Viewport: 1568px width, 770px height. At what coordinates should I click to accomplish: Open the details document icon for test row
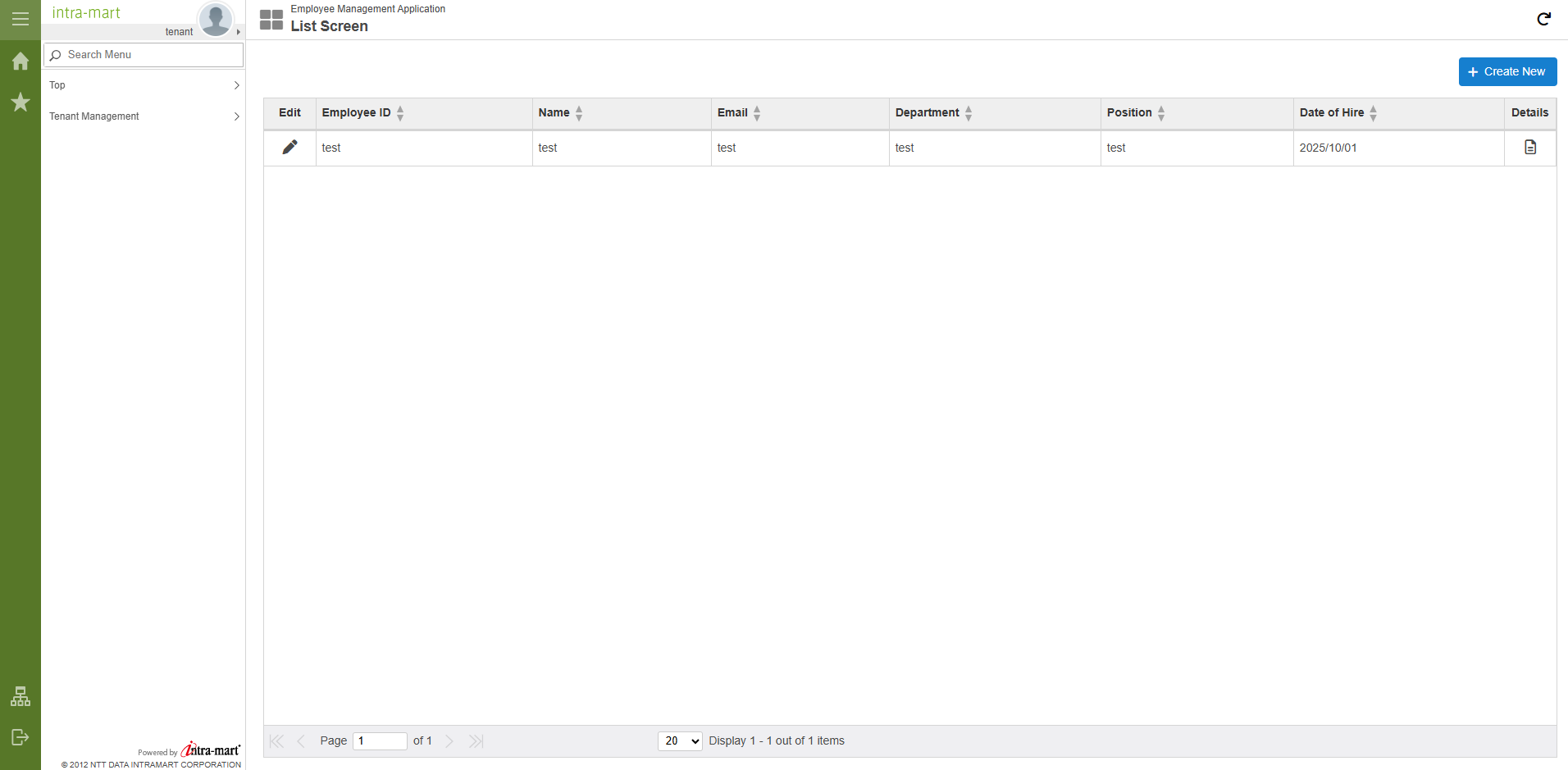pyautogui.click(x=1529, y=148)
